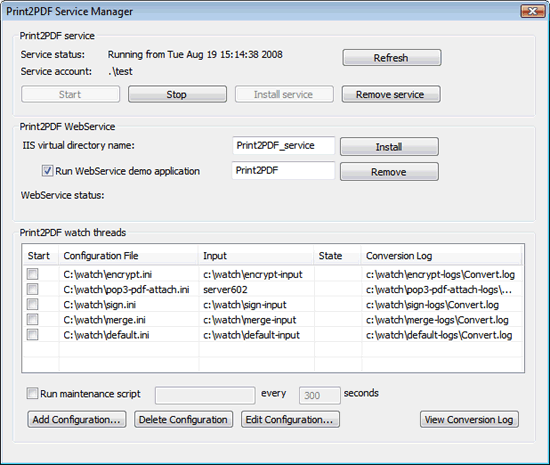Tick Start checkbox for default.ini

click(33, 335)
